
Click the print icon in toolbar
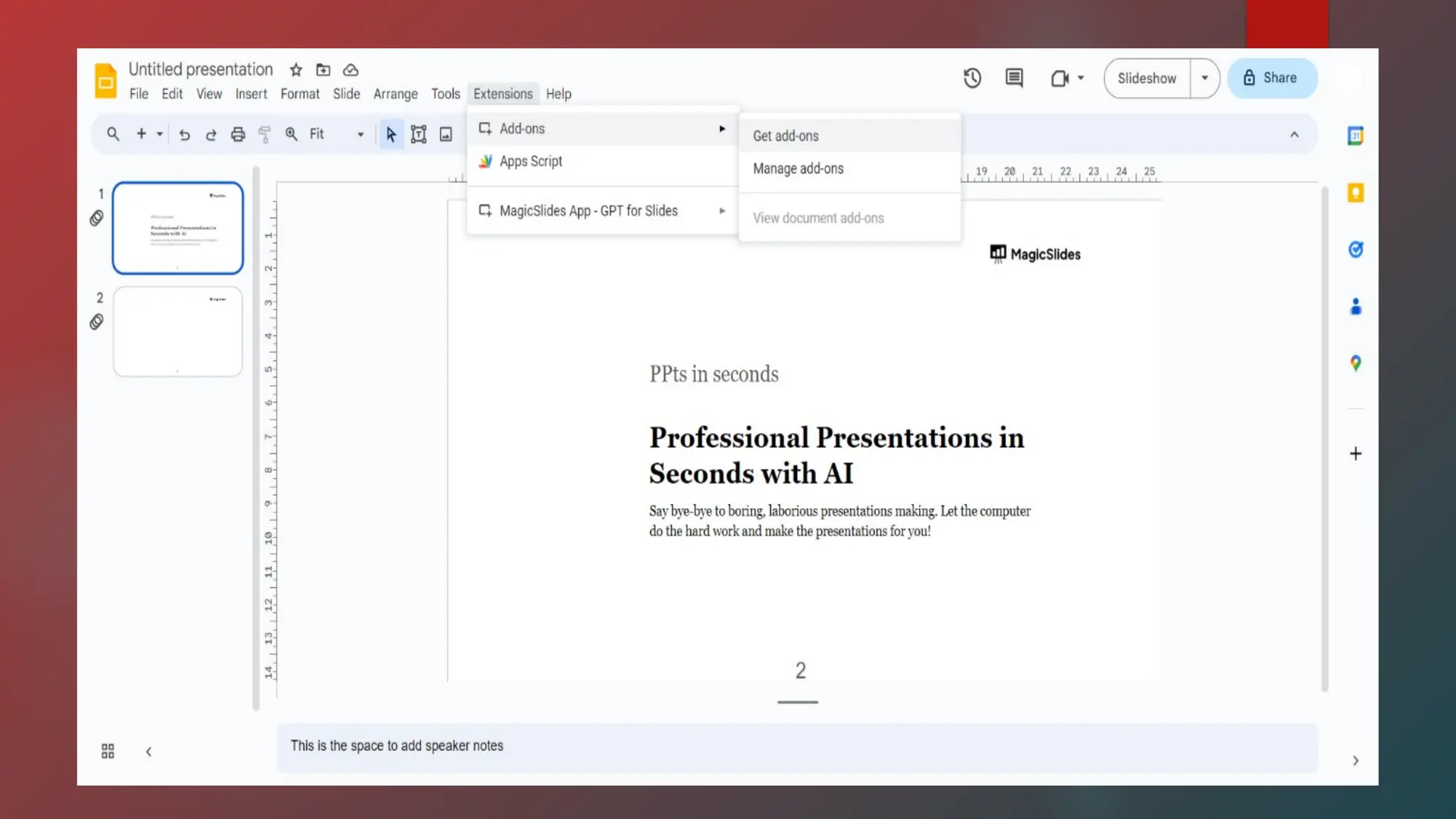tap(237, 134)
